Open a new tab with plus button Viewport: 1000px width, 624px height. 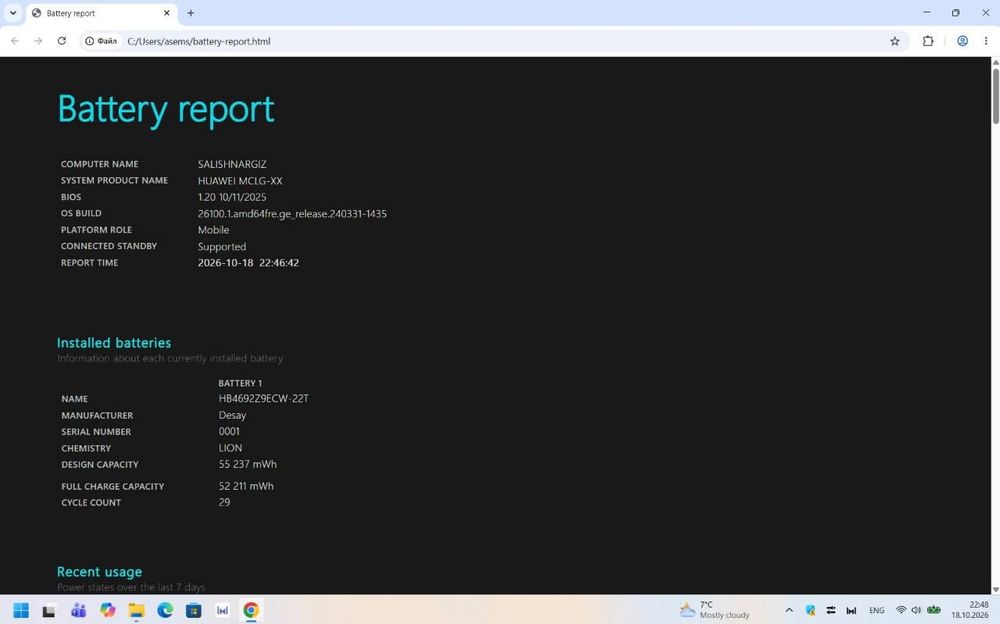click(x=191, y=13)
